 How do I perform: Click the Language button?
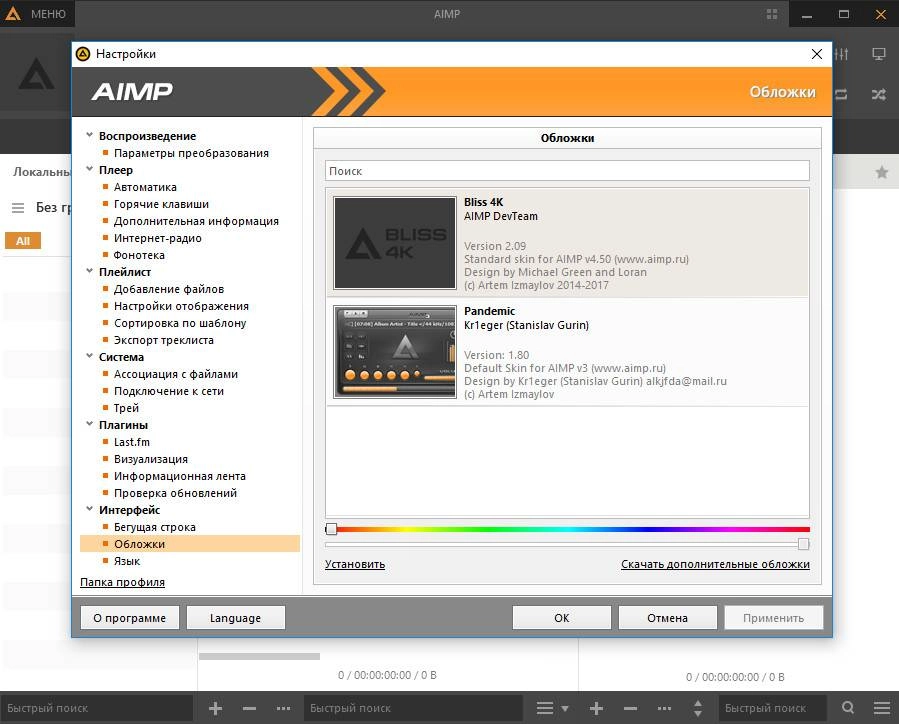236,618
